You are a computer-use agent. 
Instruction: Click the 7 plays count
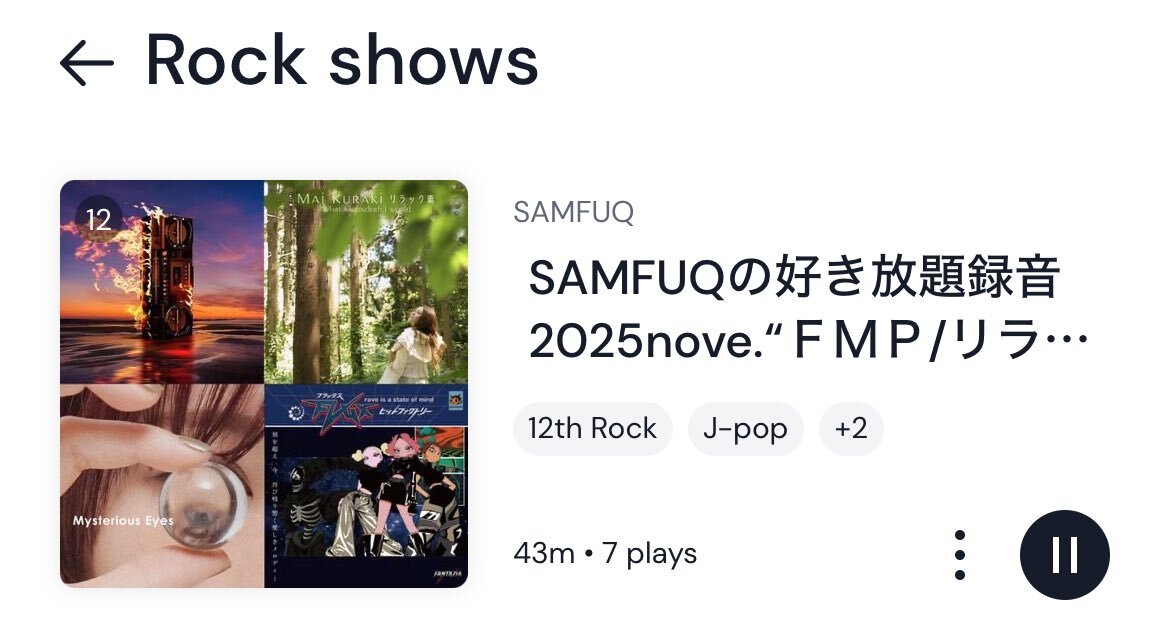point(649,554)
